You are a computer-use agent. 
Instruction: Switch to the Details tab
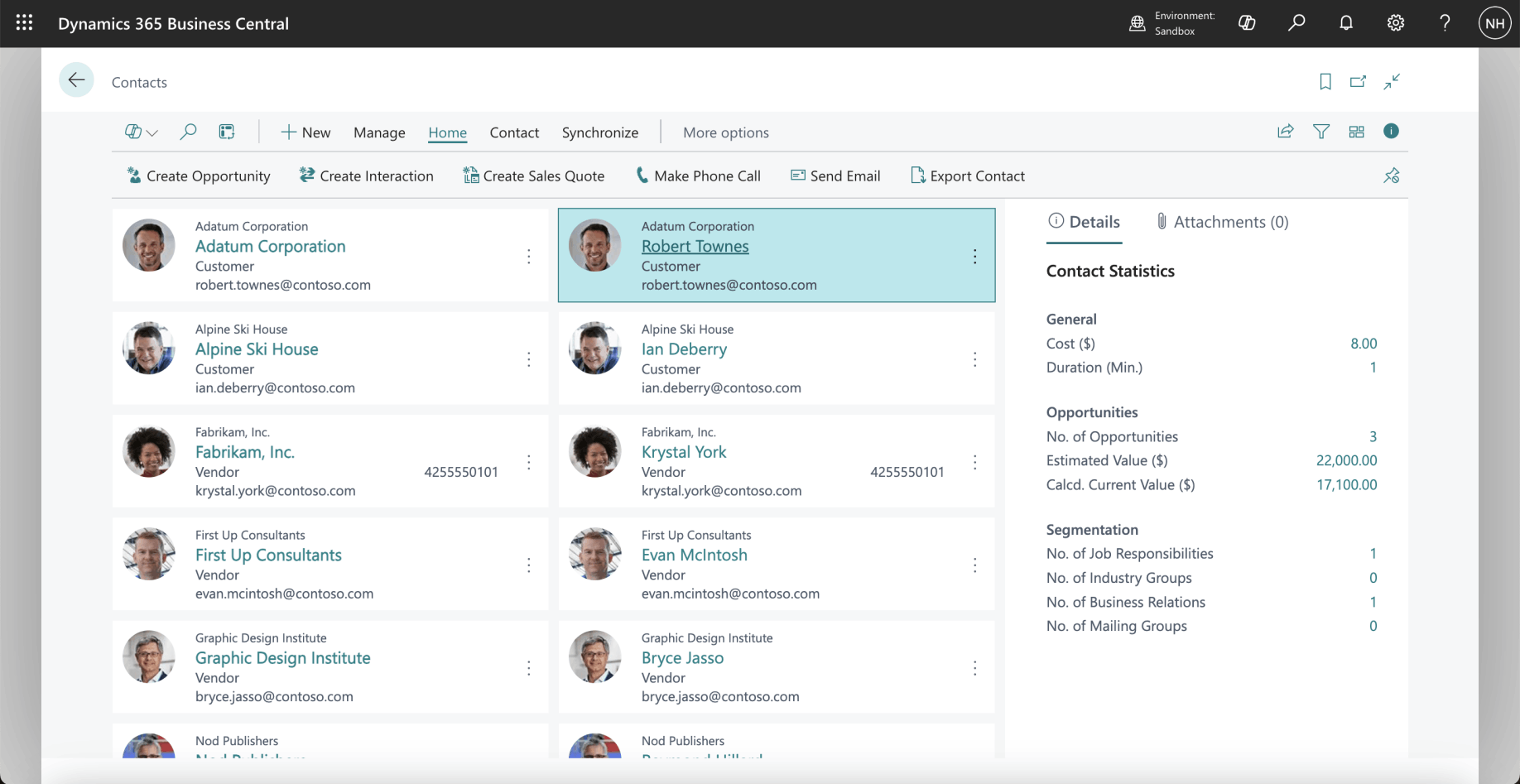tap(1084, 222)
